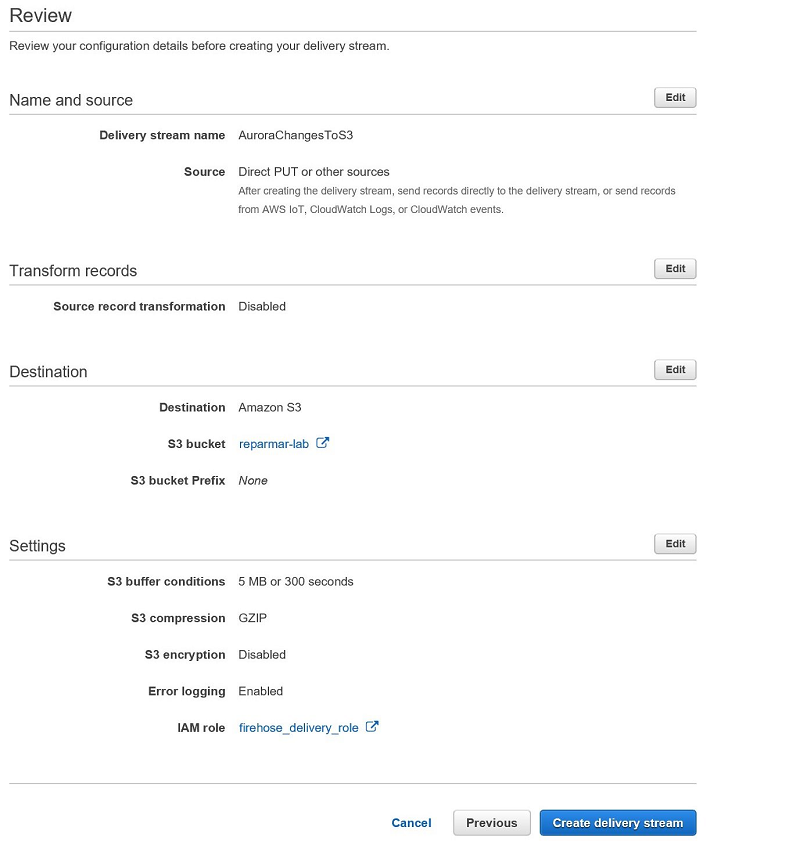Click Create delivery stream button
This screenshot has width=800, height=841.
click(618, 823)
